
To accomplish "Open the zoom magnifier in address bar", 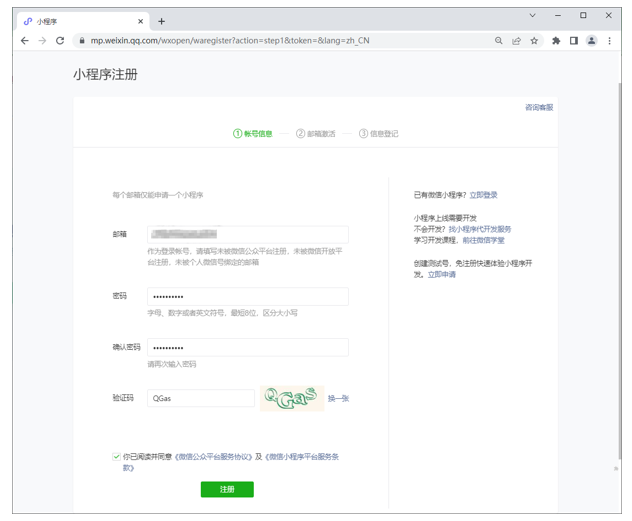I will (x=499, y=41).
